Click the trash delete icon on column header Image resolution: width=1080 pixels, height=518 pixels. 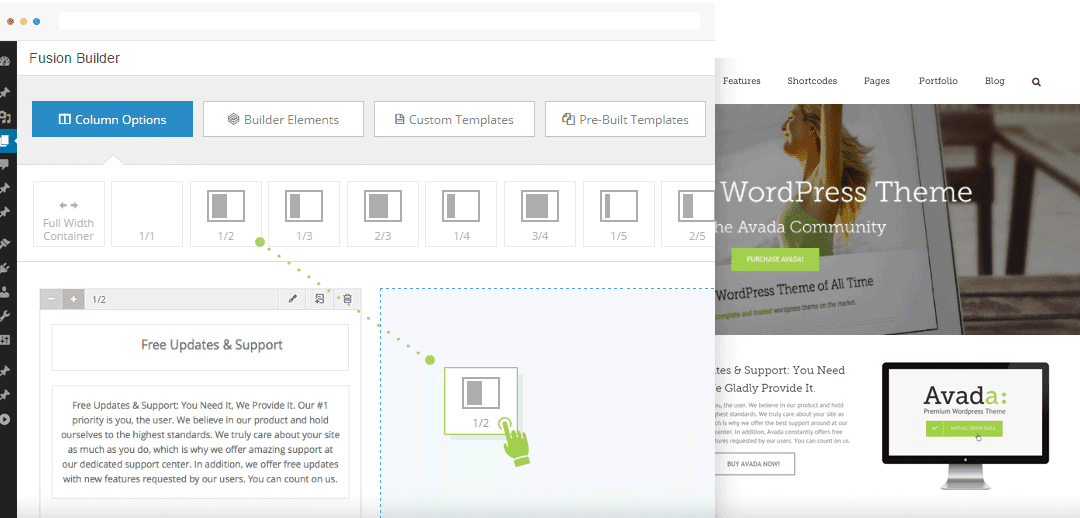coord(347,299)
